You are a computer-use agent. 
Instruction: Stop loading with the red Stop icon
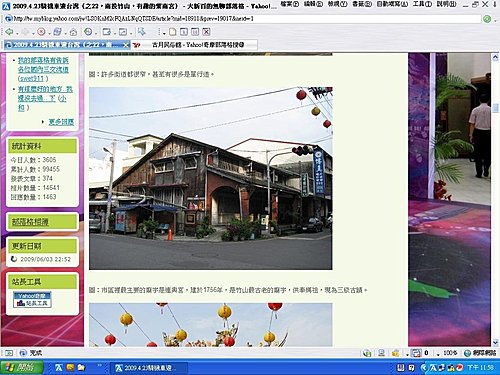click(x=41, y=32)
